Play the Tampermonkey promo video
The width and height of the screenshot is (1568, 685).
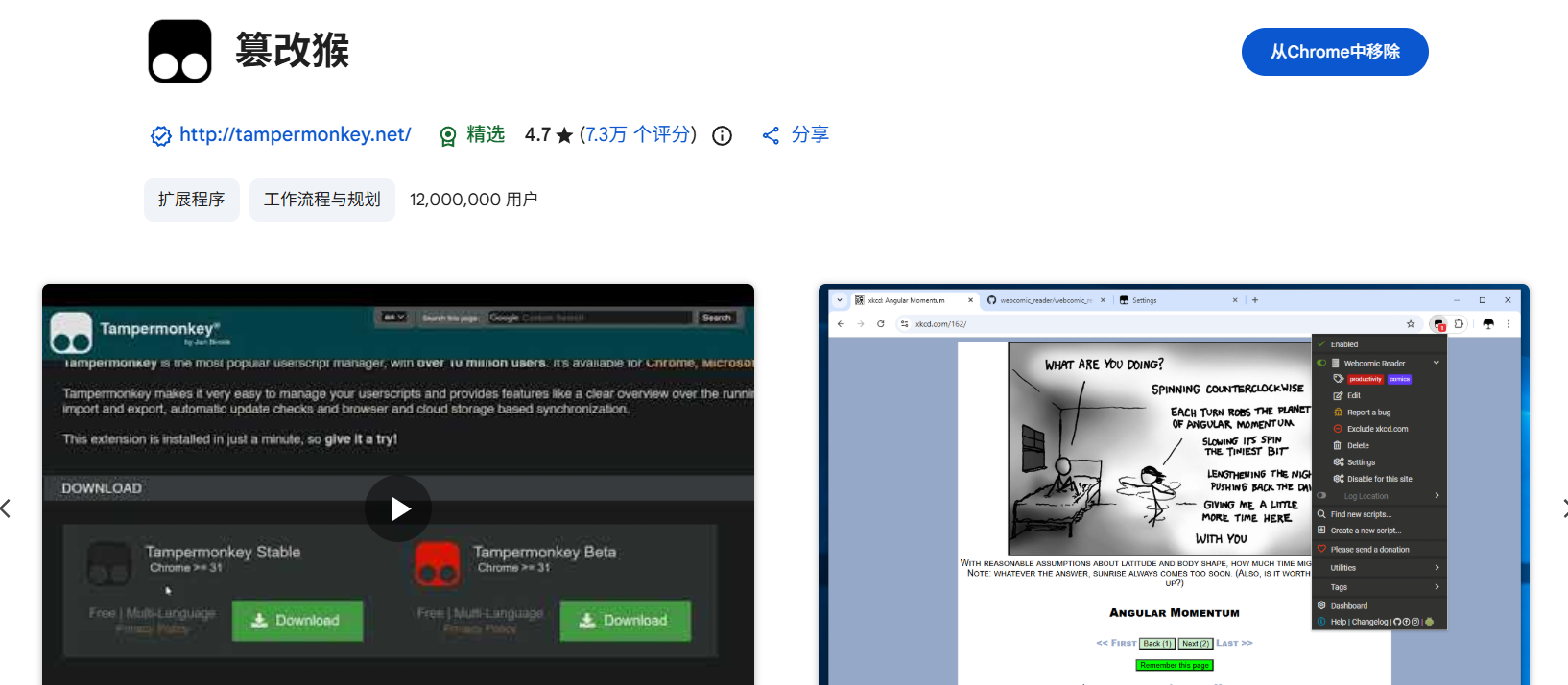point(398,508)
